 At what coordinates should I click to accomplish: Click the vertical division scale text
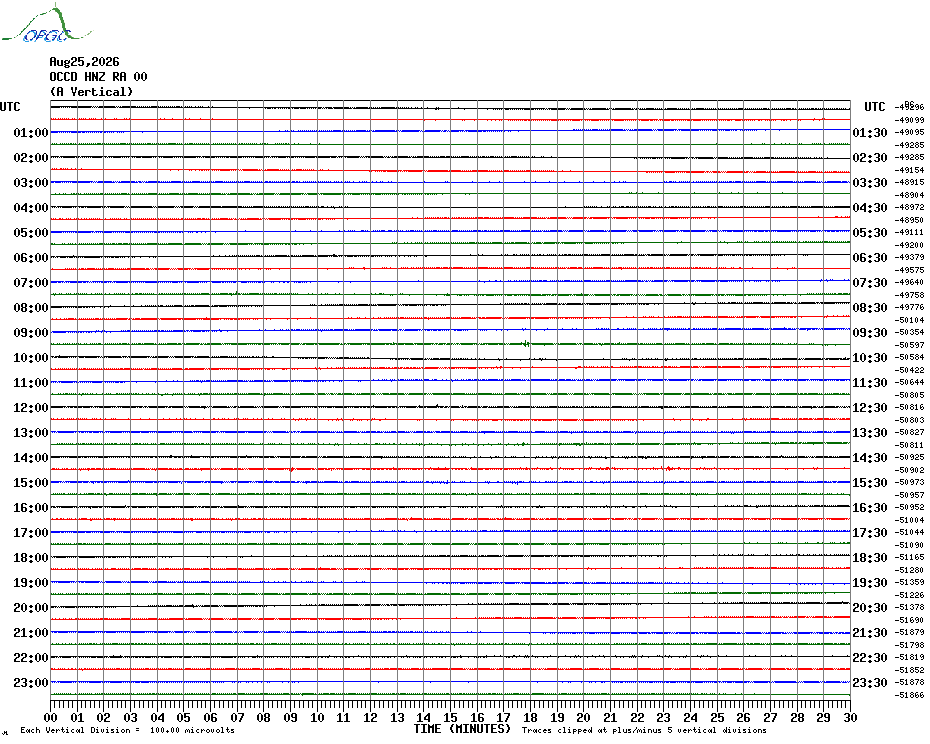coord(128,730)
